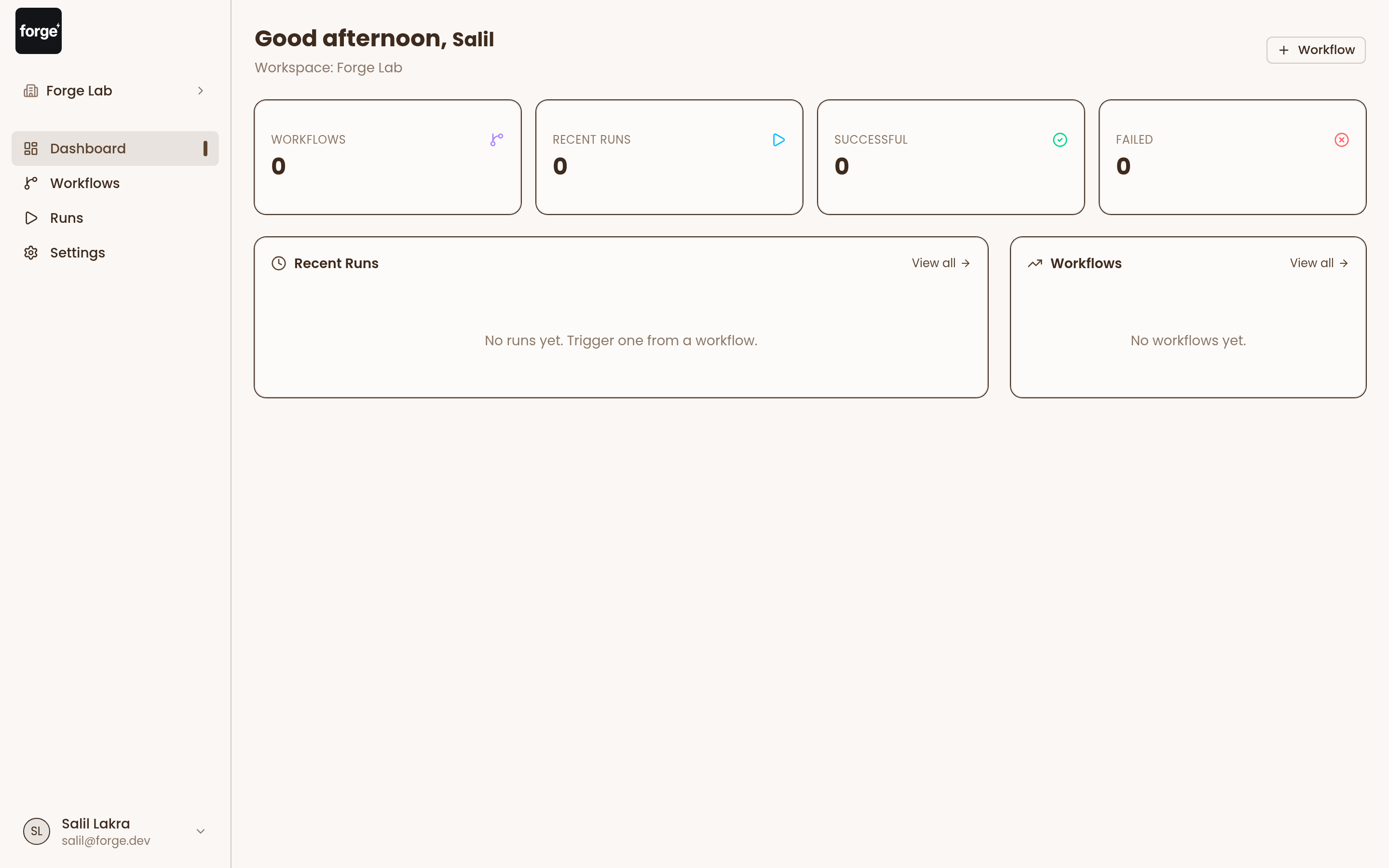Expand the Forge Lab workspace chevron

[200, 91]
